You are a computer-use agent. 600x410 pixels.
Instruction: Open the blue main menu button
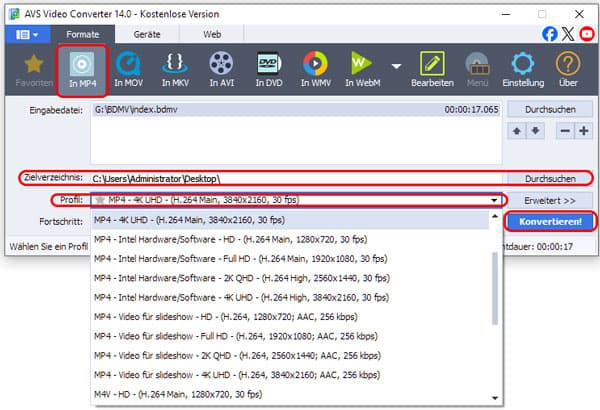coord(27,35)
